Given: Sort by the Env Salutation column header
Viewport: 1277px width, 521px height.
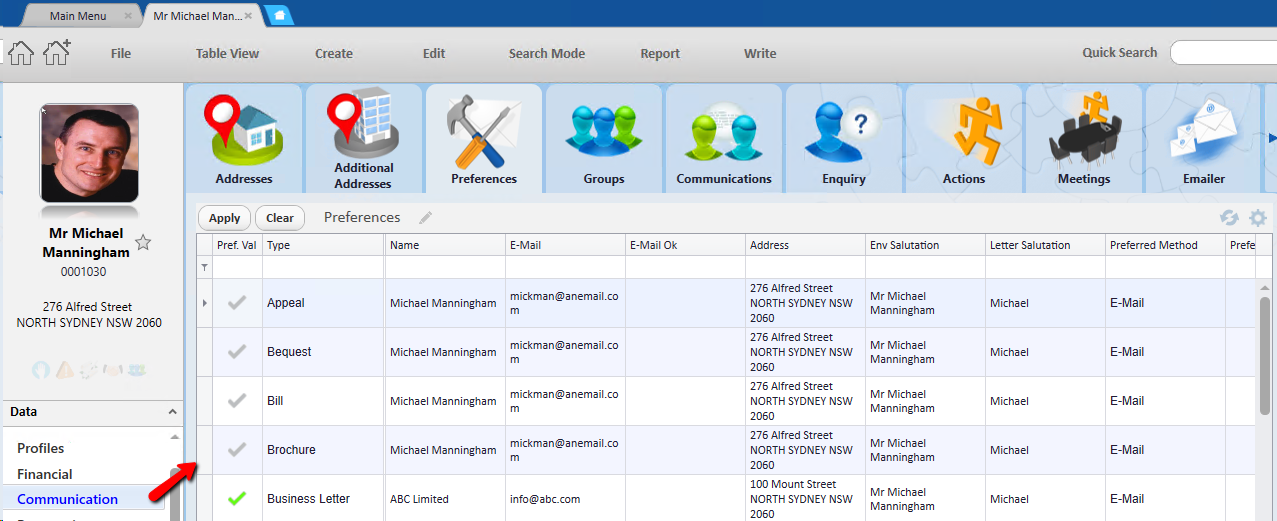Looking at the screenshot, I should (x=925, y=245).
